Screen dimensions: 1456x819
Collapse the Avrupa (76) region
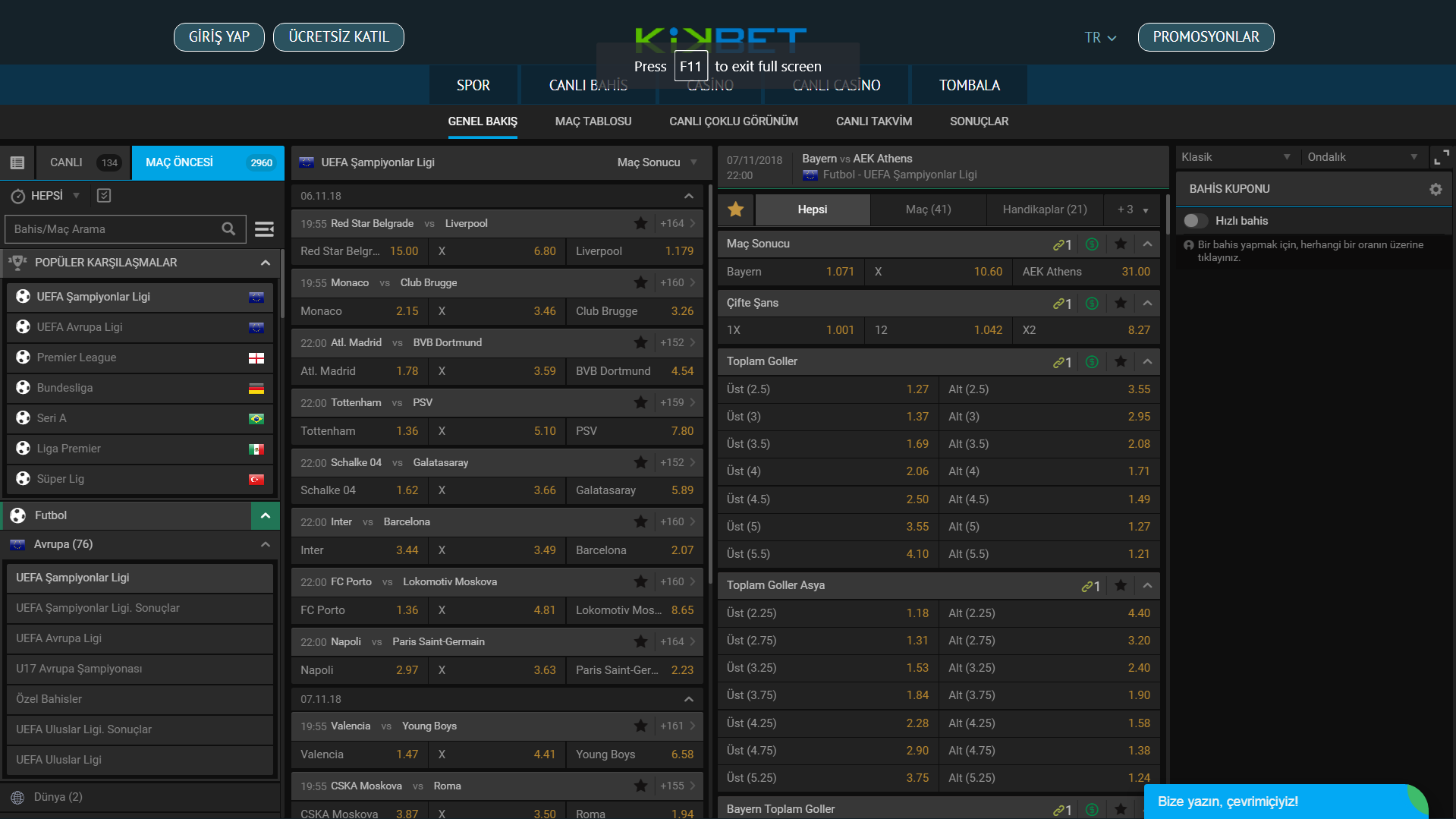pos(266,544)
